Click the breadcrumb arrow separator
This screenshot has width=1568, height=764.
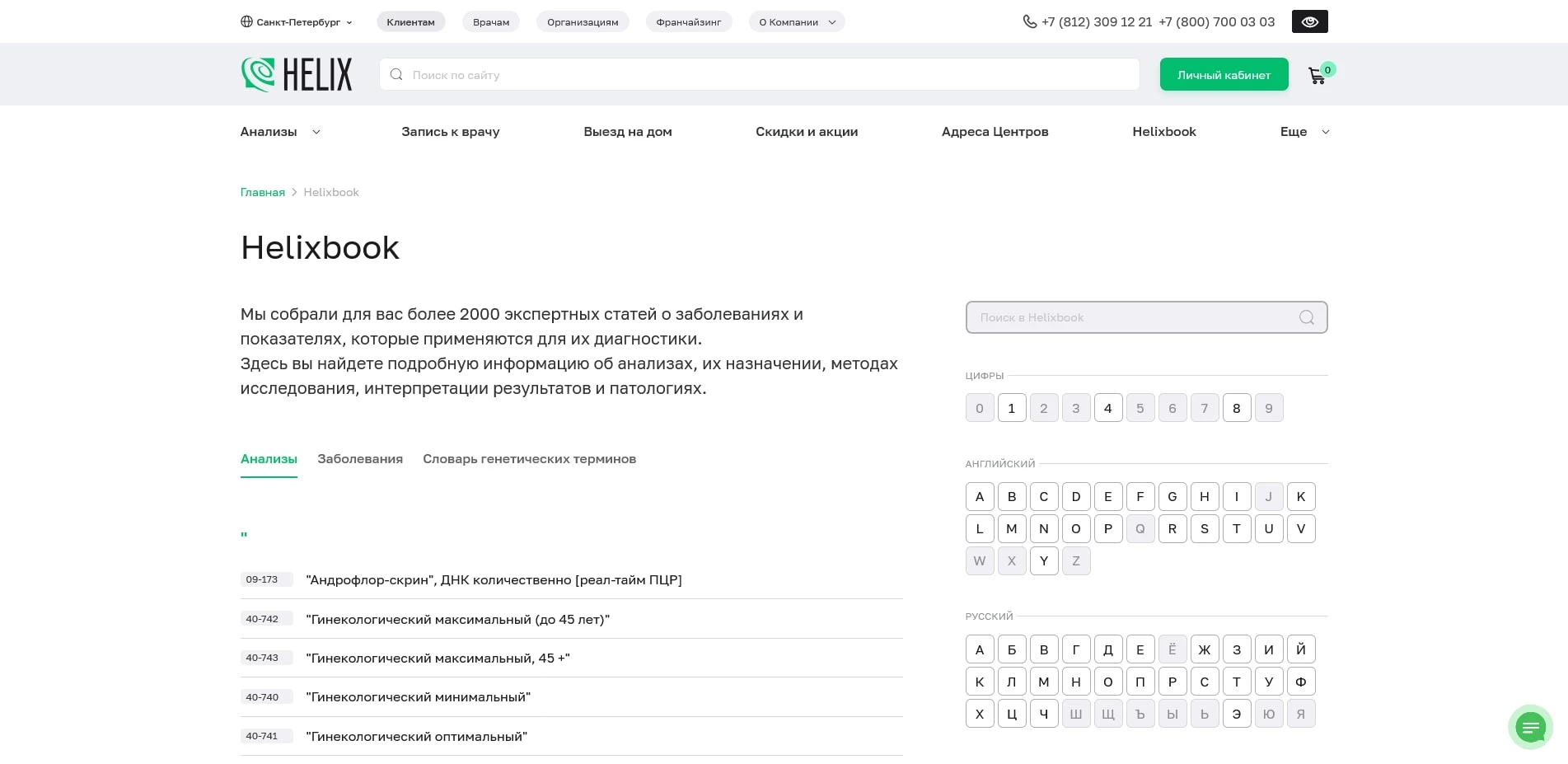click(293, 191)
